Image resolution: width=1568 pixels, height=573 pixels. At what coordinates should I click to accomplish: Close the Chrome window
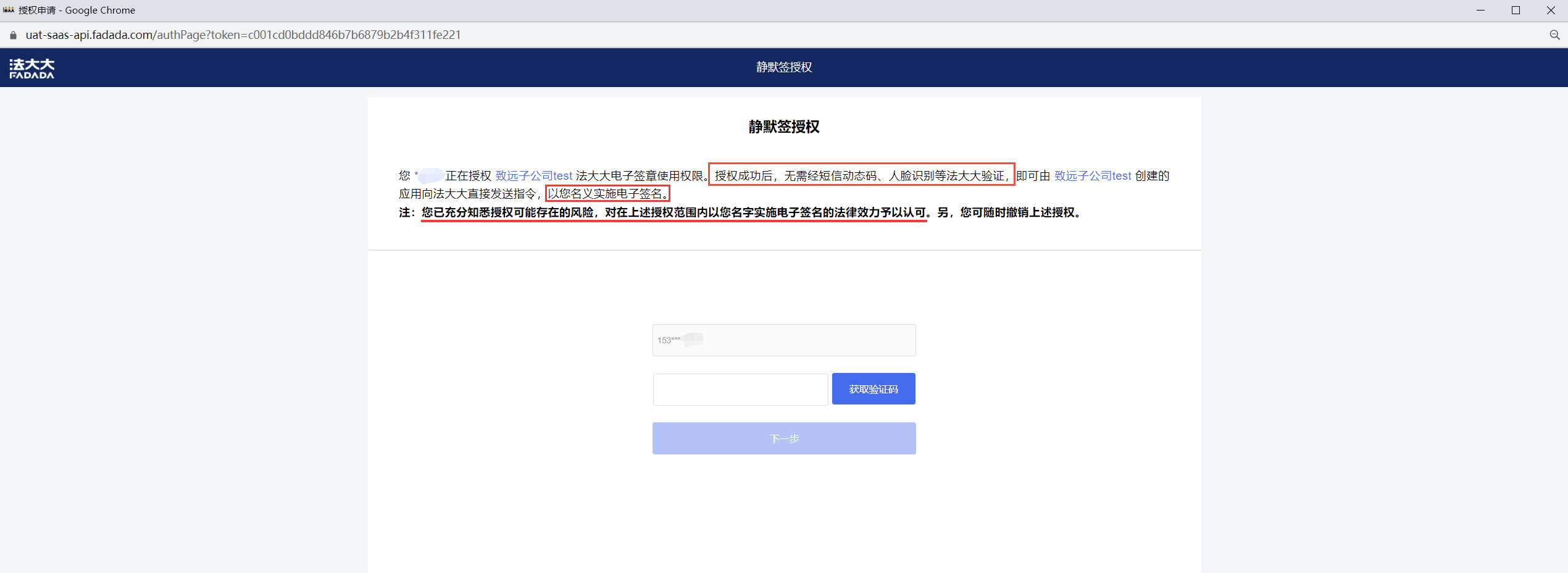(1551, 10)
